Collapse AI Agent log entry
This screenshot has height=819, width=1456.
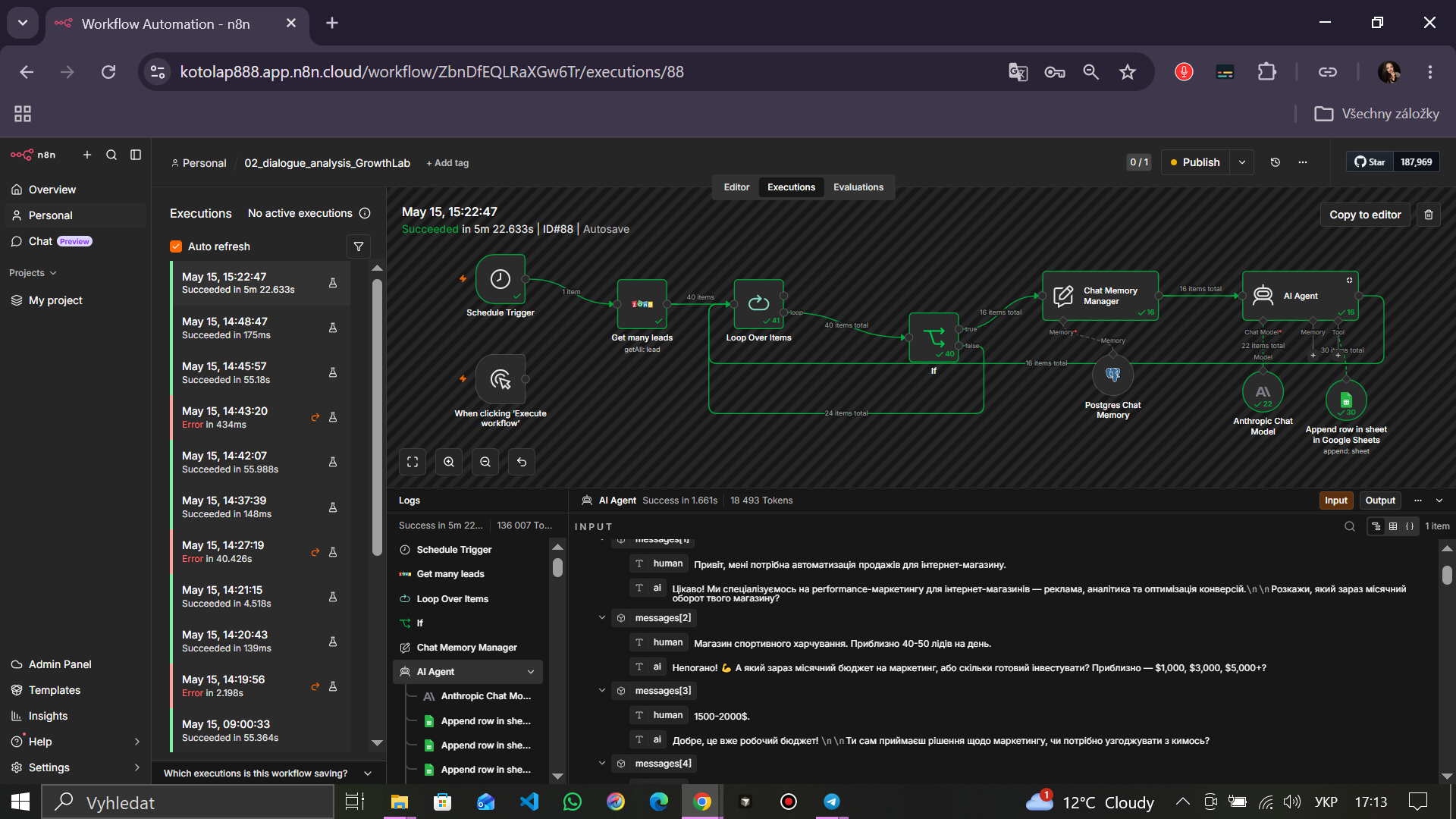tap(531, 672)
